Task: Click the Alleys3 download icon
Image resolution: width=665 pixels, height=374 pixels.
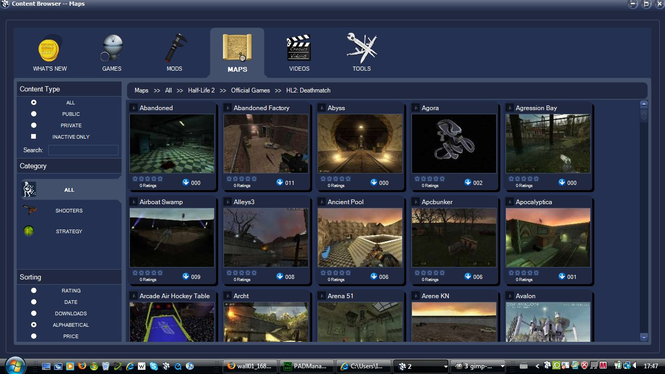Action: (x=280, y=276)
